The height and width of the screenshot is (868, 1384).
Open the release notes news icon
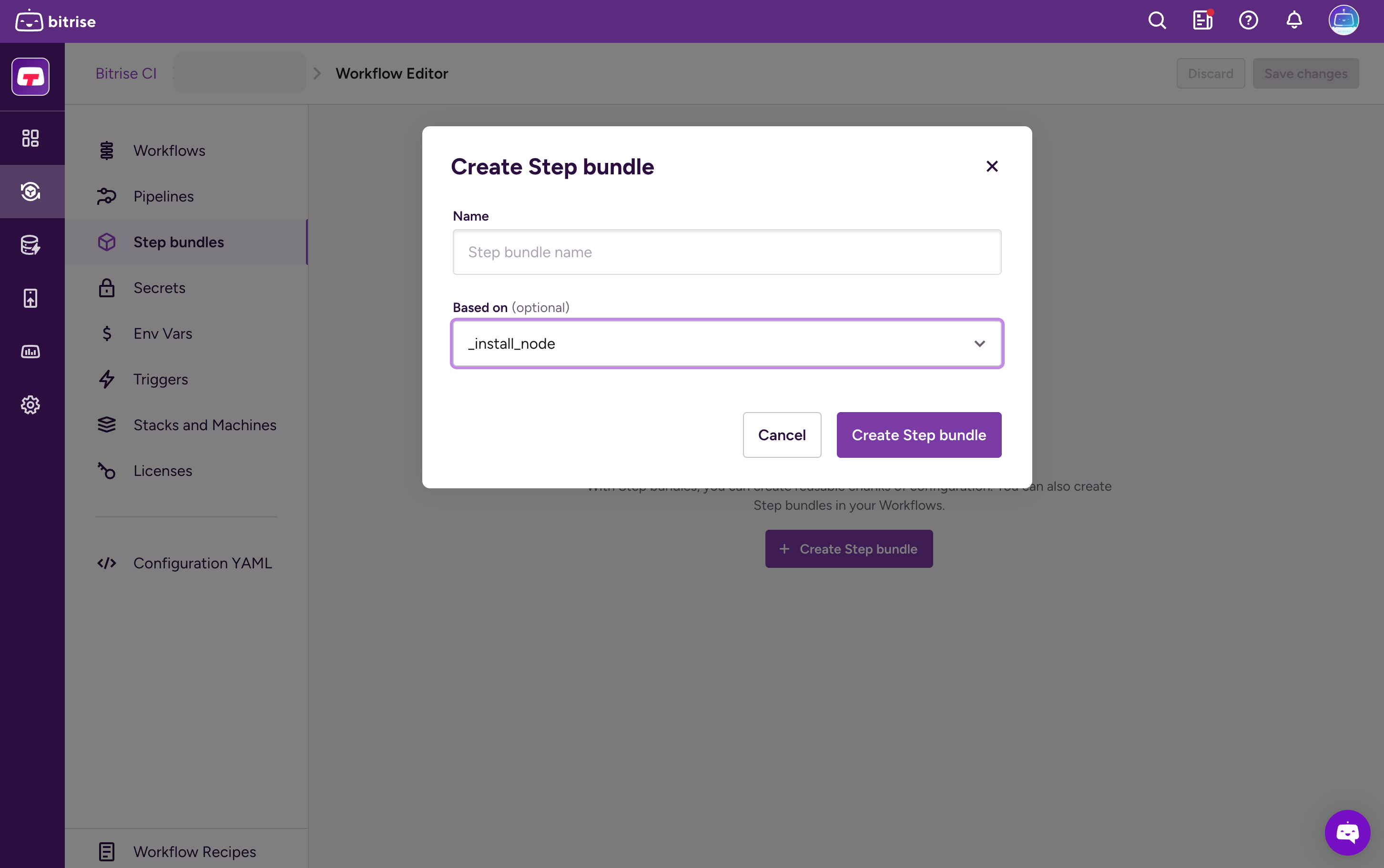pos(1202,20)
